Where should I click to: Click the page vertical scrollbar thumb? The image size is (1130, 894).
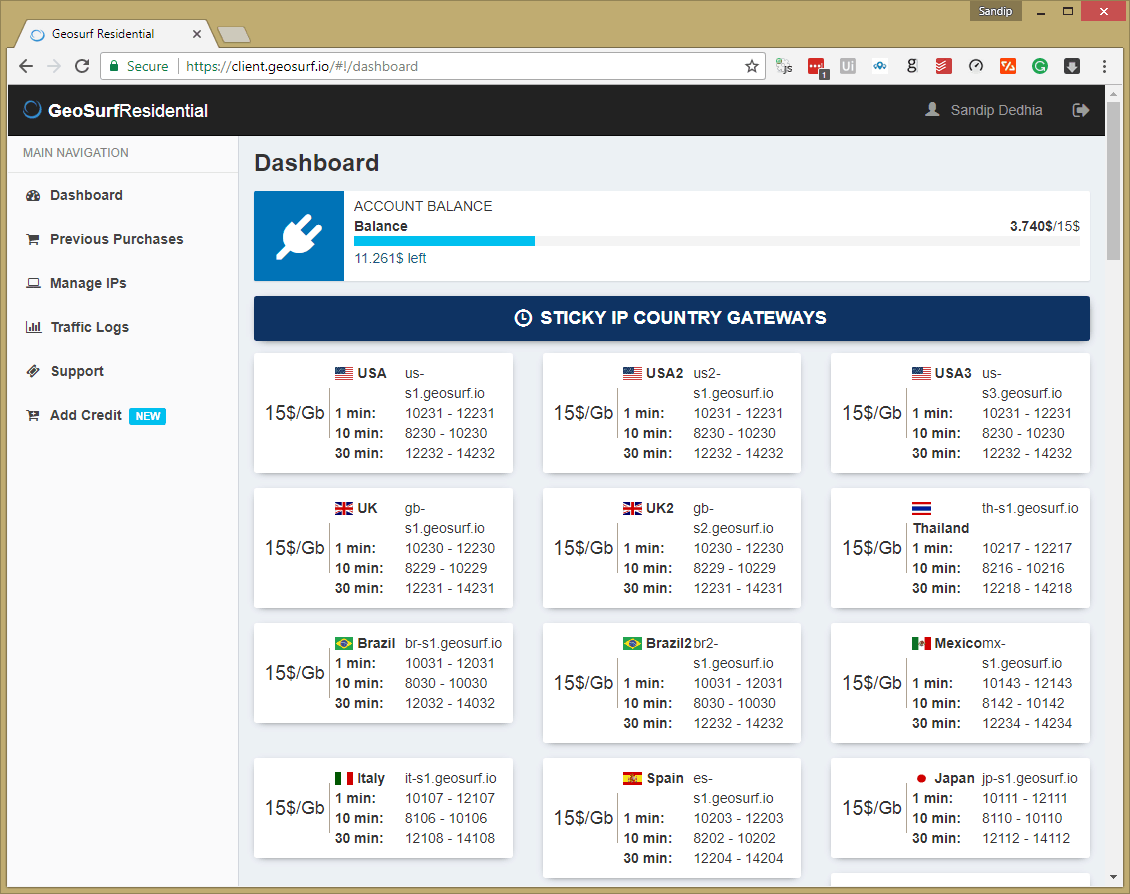click(1113, 180)
